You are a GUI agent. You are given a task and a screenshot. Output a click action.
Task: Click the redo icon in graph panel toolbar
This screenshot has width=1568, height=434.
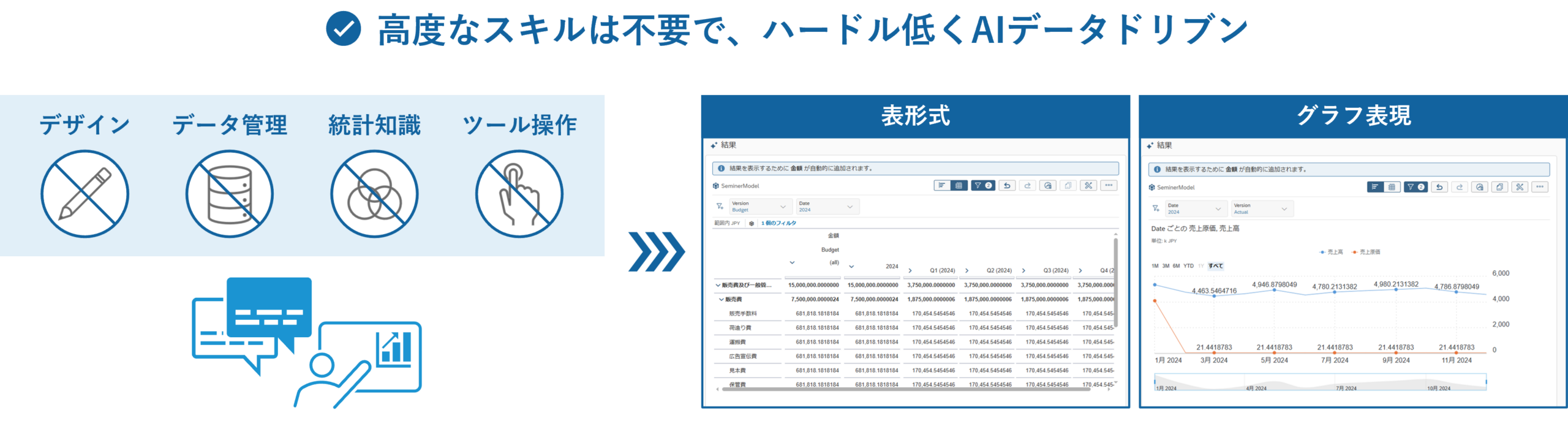point(1460,187)
